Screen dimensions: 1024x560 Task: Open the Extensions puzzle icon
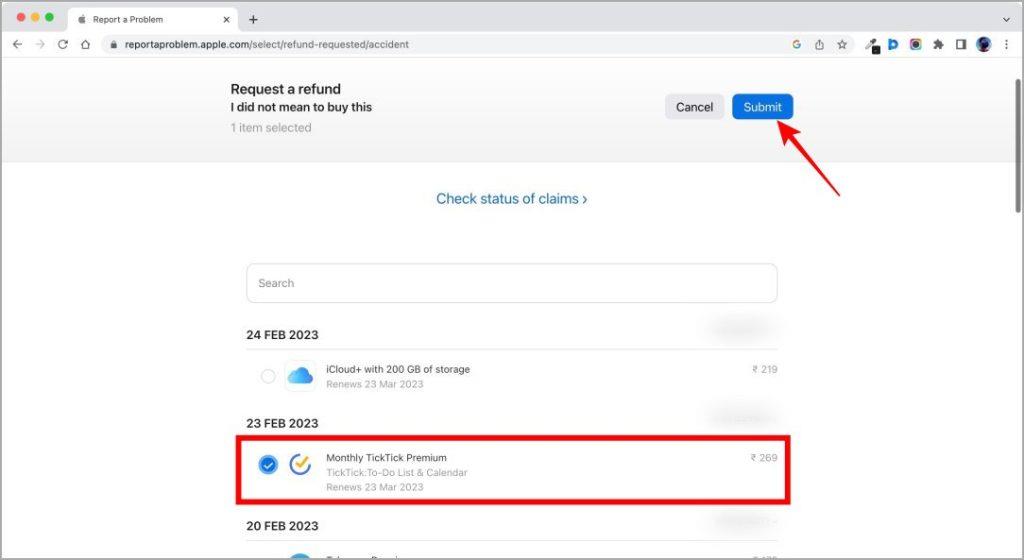pos(938,44)
